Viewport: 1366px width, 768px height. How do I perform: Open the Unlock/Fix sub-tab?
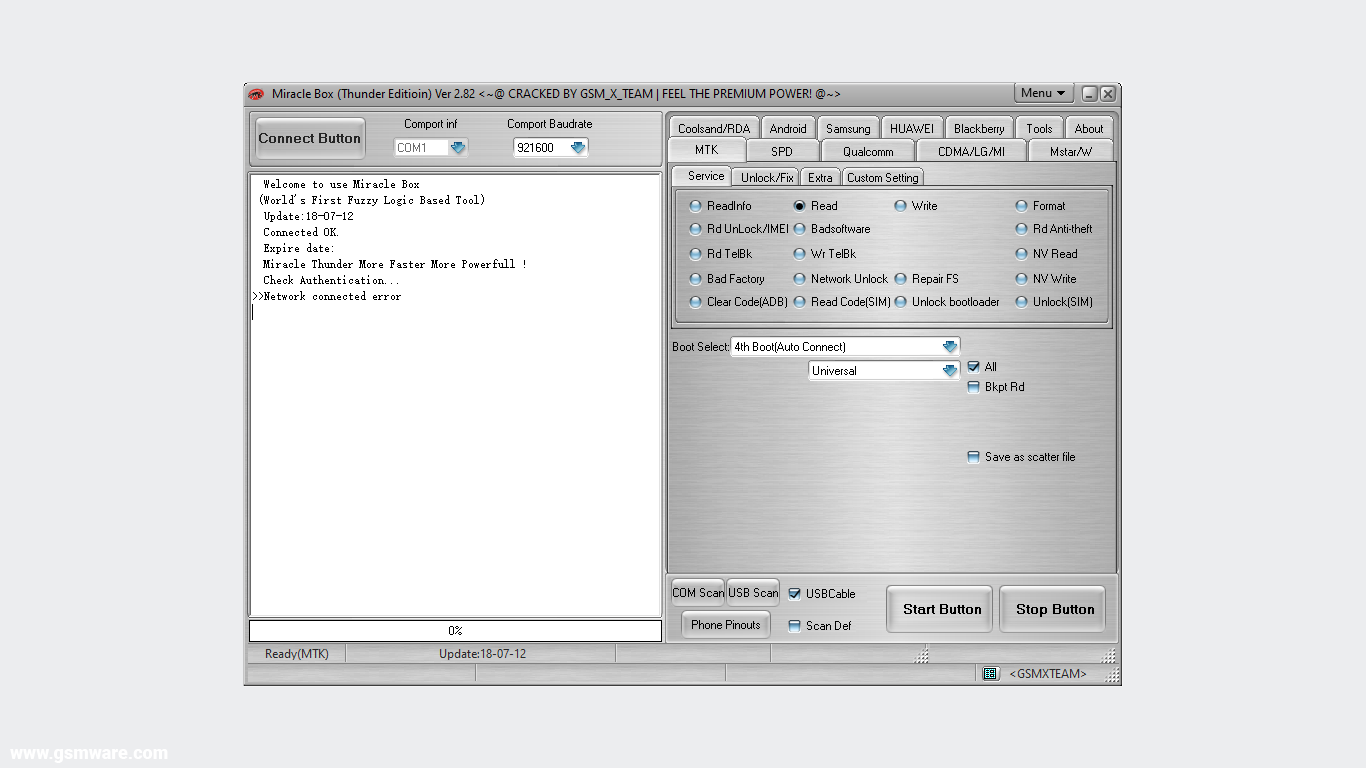click(x=767, y=178)
